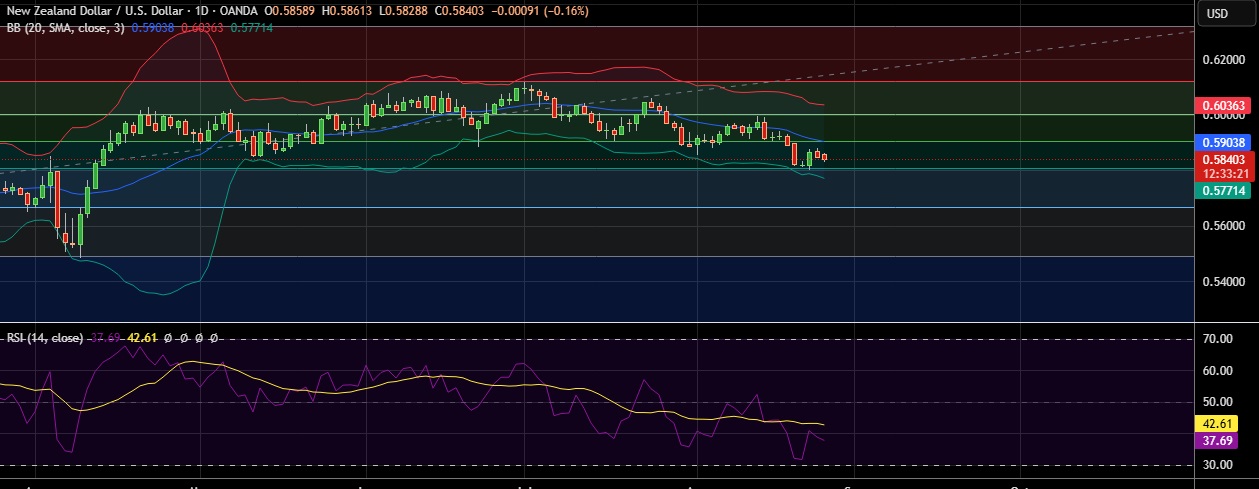Click the blue 0.59038 price axis label

tap(1223, 143)
